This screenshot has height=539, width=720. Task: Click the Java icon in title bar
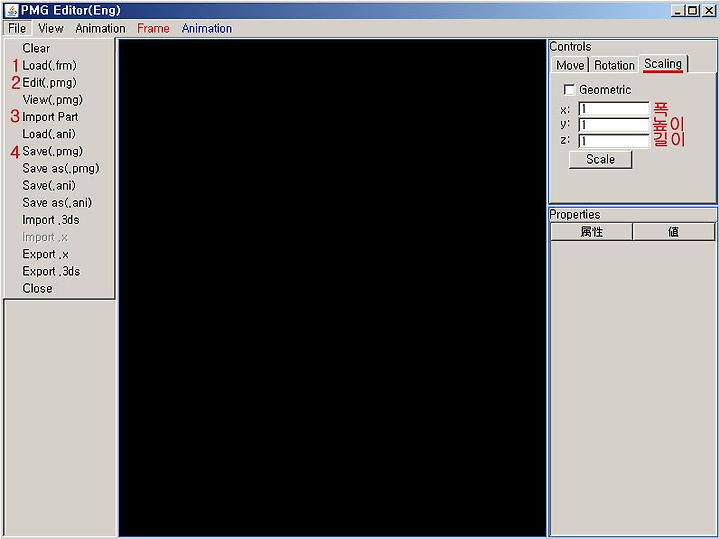click(11, 10)
